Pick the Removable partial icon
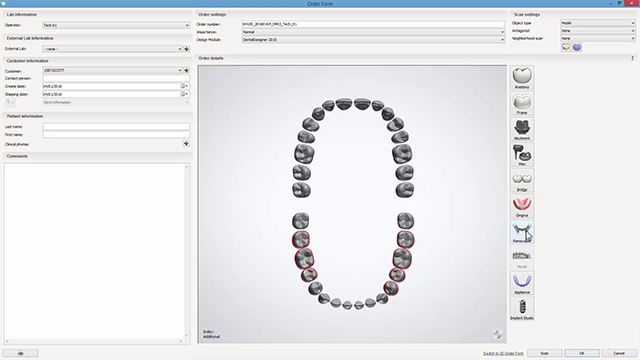The width and height of the screenshot is (640, 360). click(x=522, y=232)
